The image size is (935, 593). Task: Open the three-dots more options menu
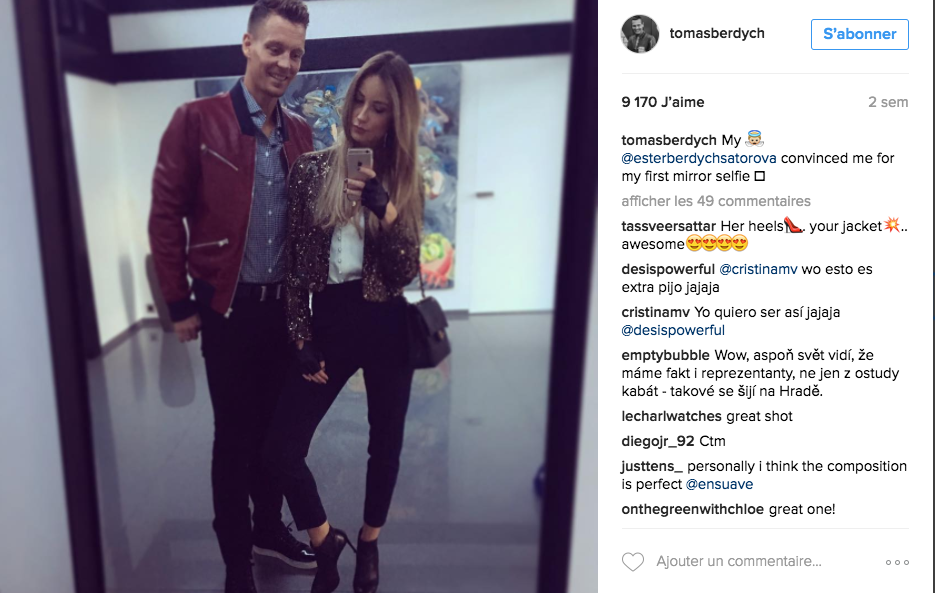point(897,563)
